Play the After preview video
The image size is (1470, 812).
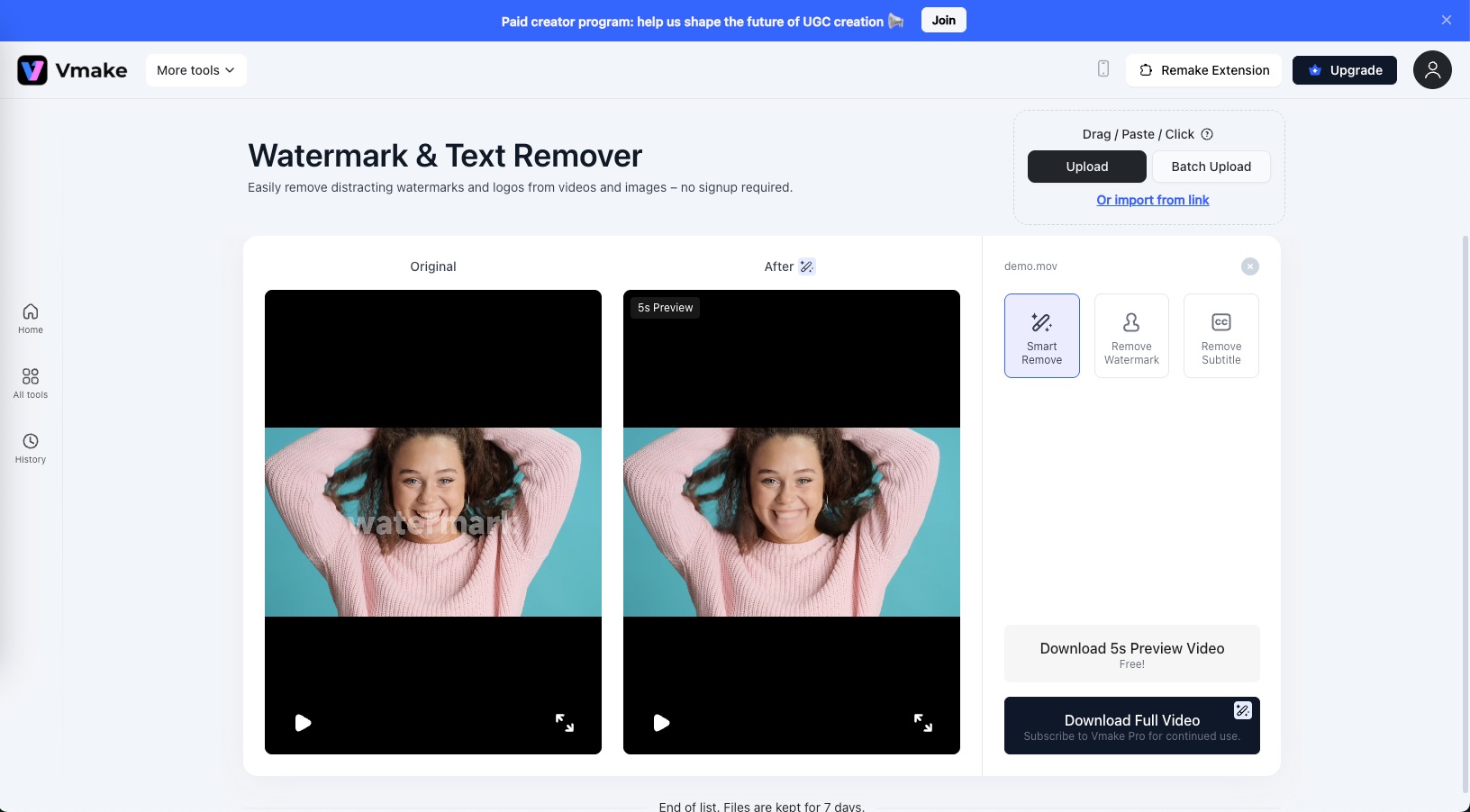pyautogui.click(x=661, y=723)
